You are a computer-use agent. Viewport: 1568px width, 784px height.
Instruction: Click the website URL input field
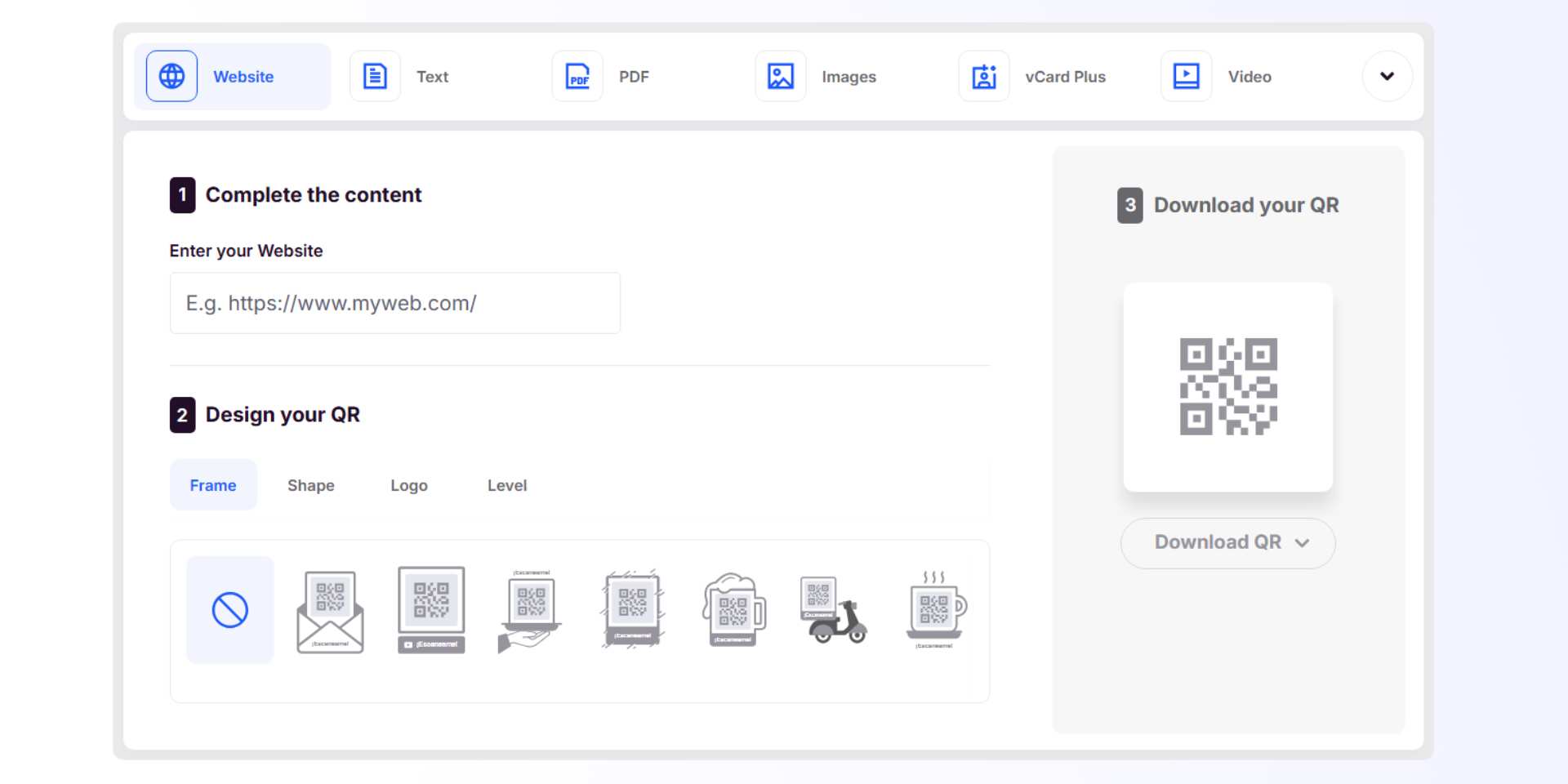point(394,302)
